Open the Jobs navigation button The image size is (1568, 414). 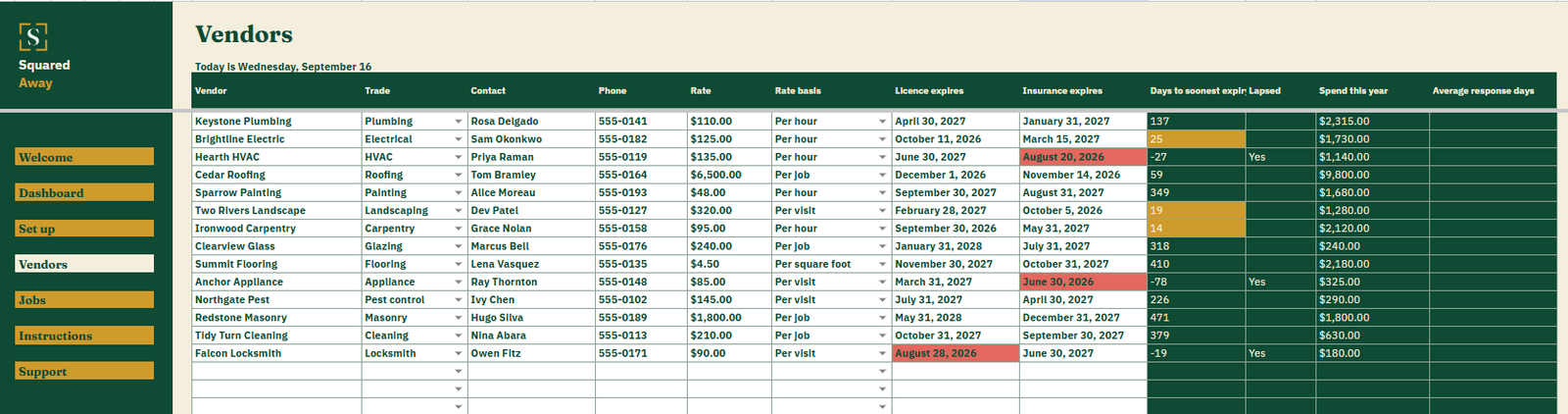pos(84,300)
